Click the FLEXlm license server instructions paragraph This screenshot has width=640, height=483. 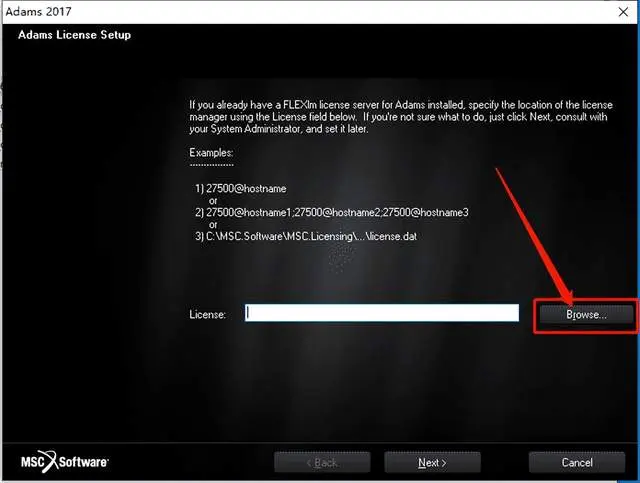(401, 117)
